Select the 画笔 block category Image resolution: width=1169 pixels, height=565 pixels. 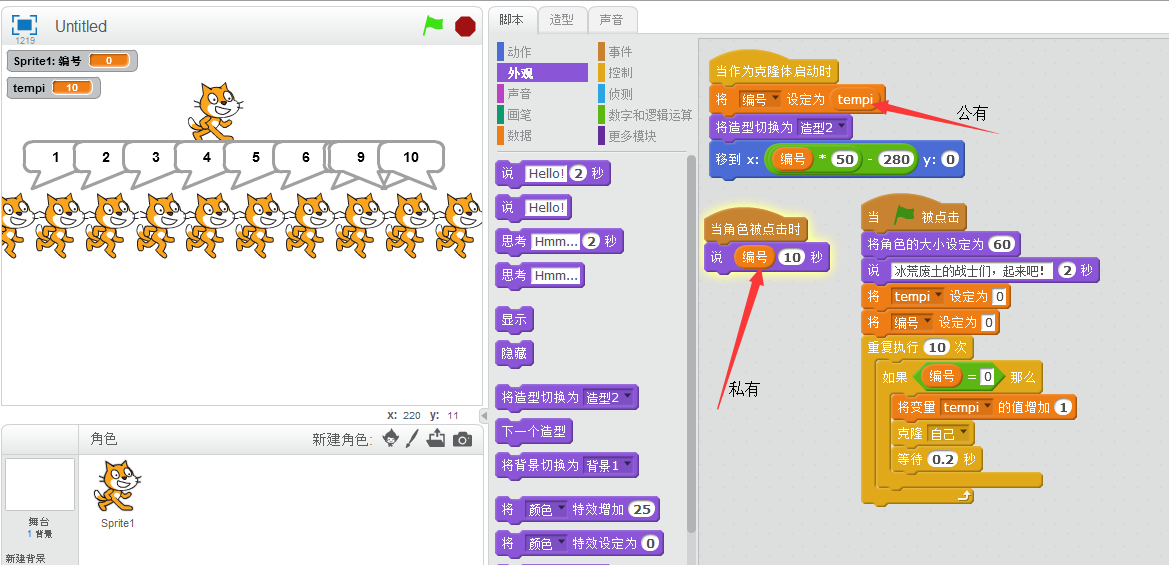(x=520, y=114)
